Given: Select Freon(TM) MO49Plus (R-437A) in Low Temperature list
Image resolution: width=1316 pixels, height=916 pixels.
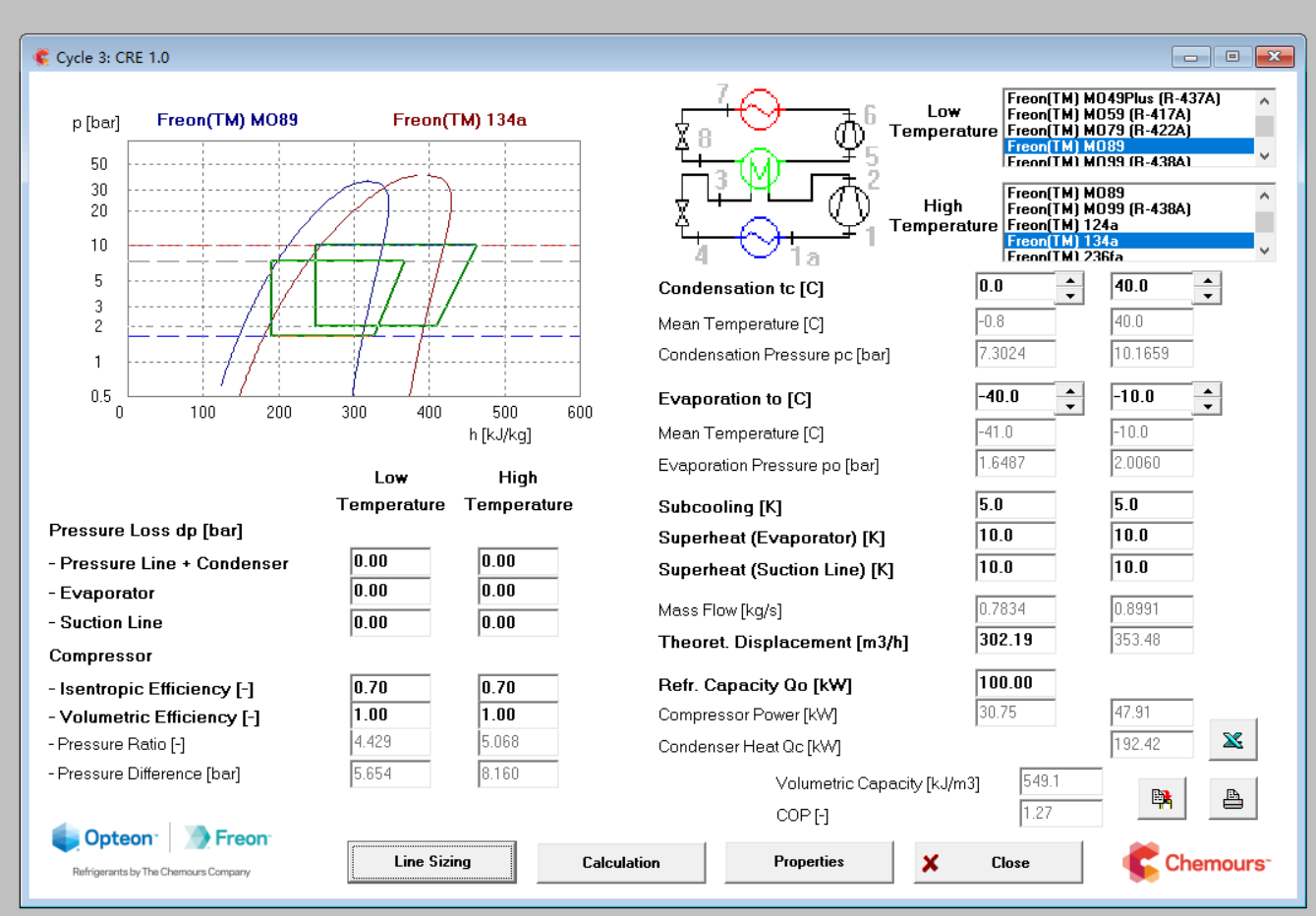Looking at the screenshot, I should (1128, 98).
